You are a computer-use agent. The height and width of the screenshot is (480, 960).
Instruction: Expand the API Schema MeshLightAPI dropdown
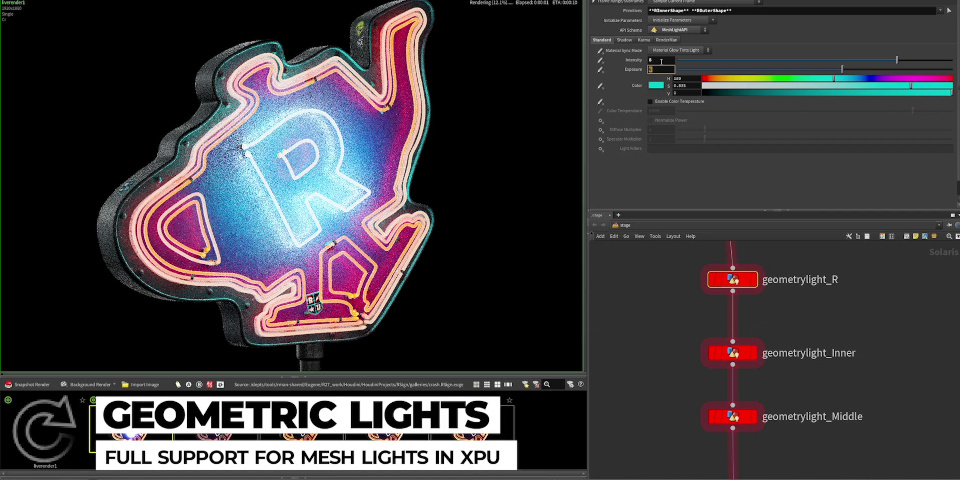pyautogui.click(x=681, y=30)
